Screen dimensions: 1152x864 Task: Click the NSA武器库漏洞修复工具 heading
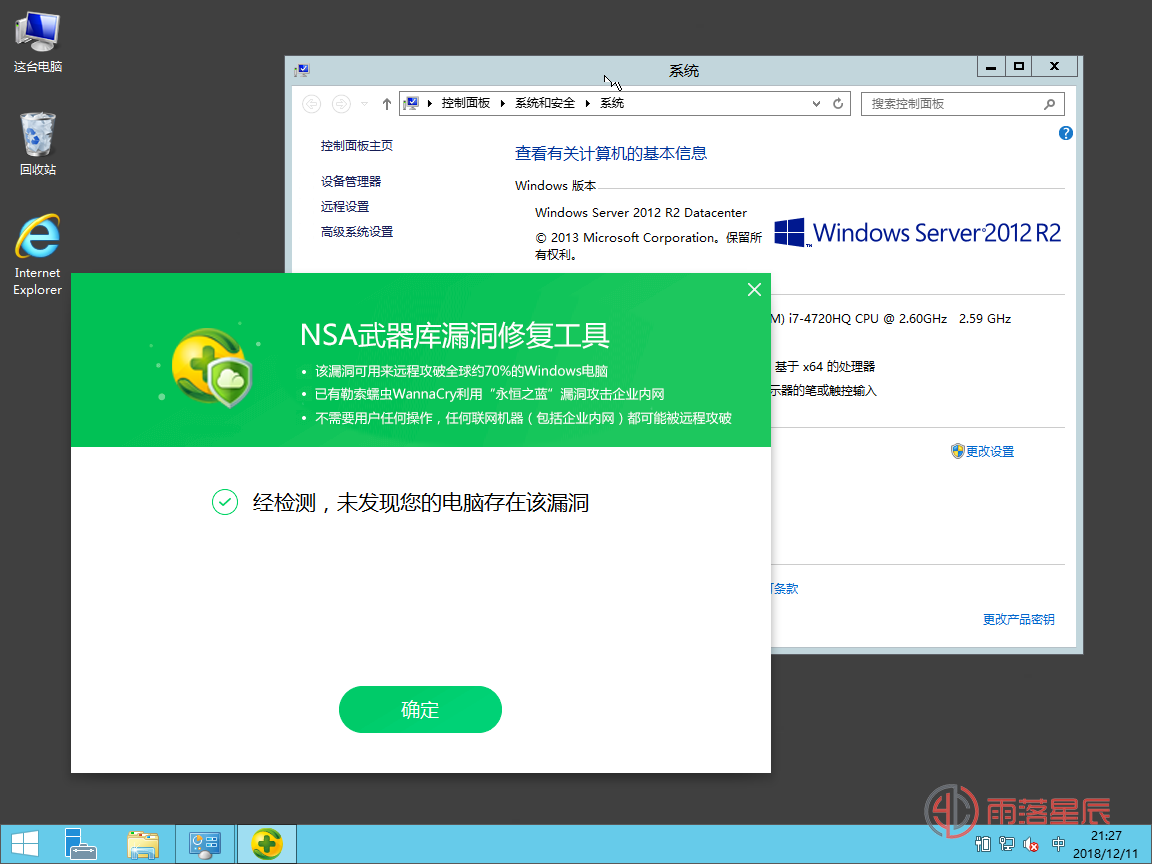coord(455,335)
